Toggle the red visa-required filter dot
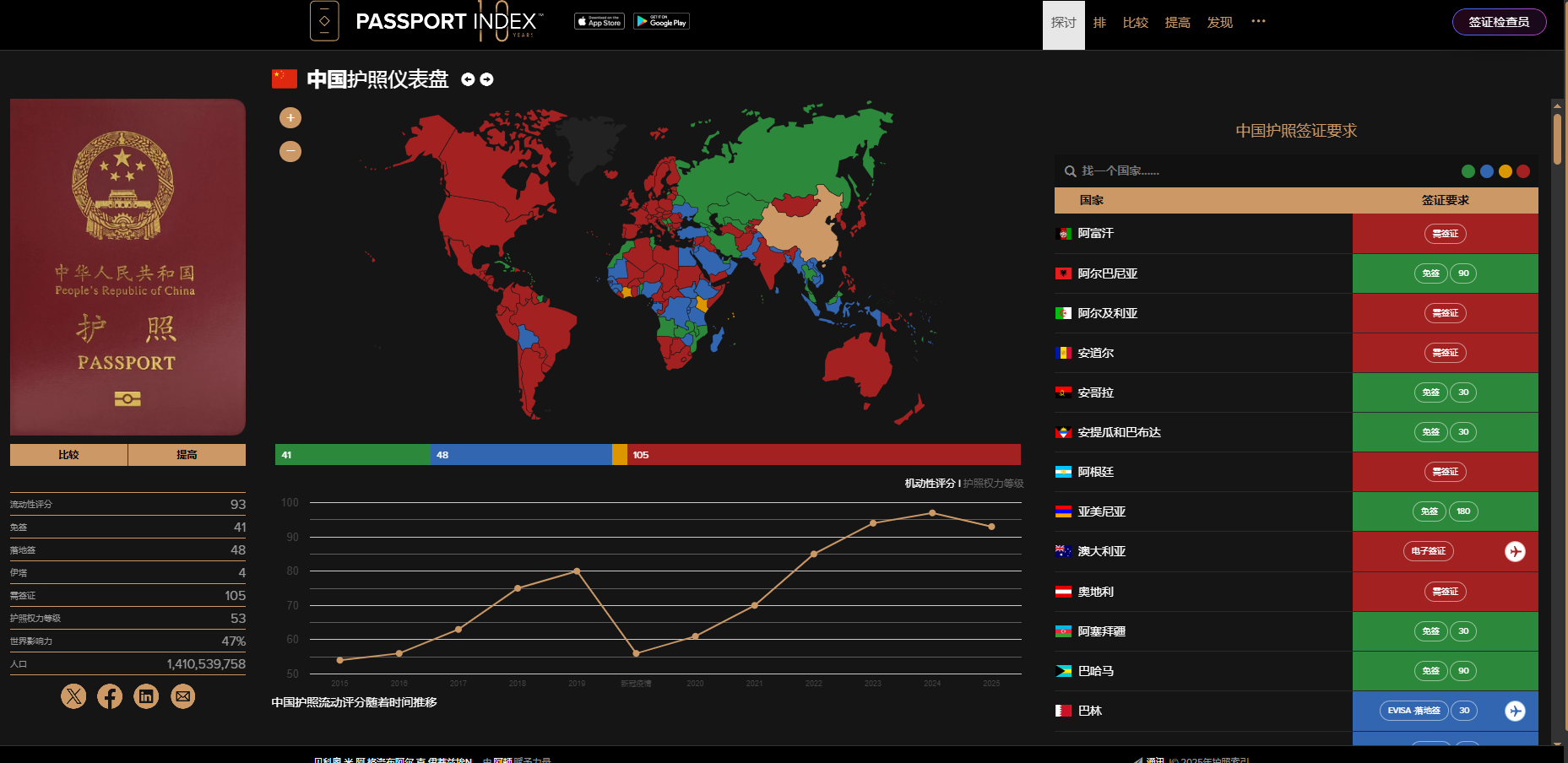 click(x=1523, y=171)
